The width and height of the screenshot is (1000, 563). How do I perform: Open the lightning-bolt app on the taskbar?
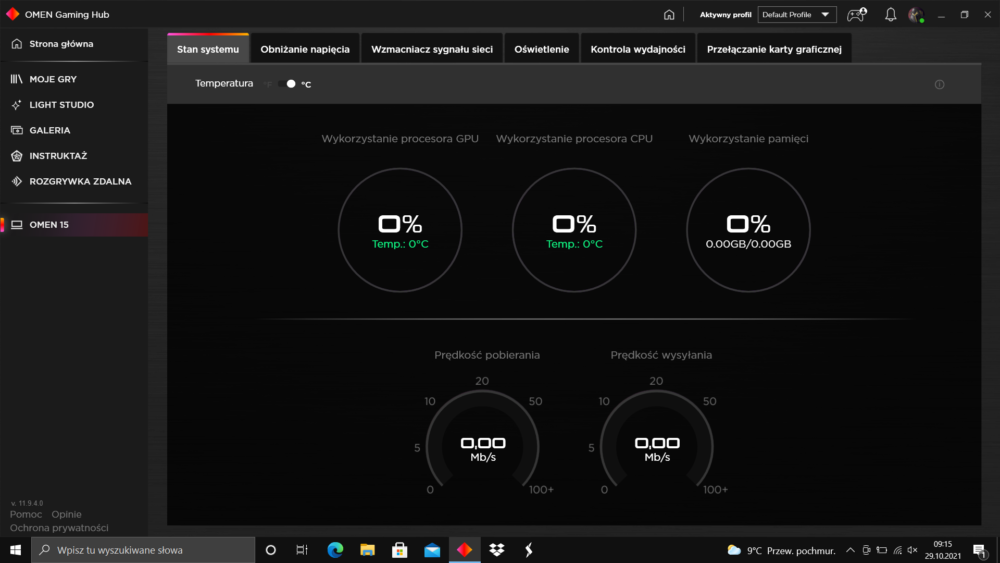(529, 550)
